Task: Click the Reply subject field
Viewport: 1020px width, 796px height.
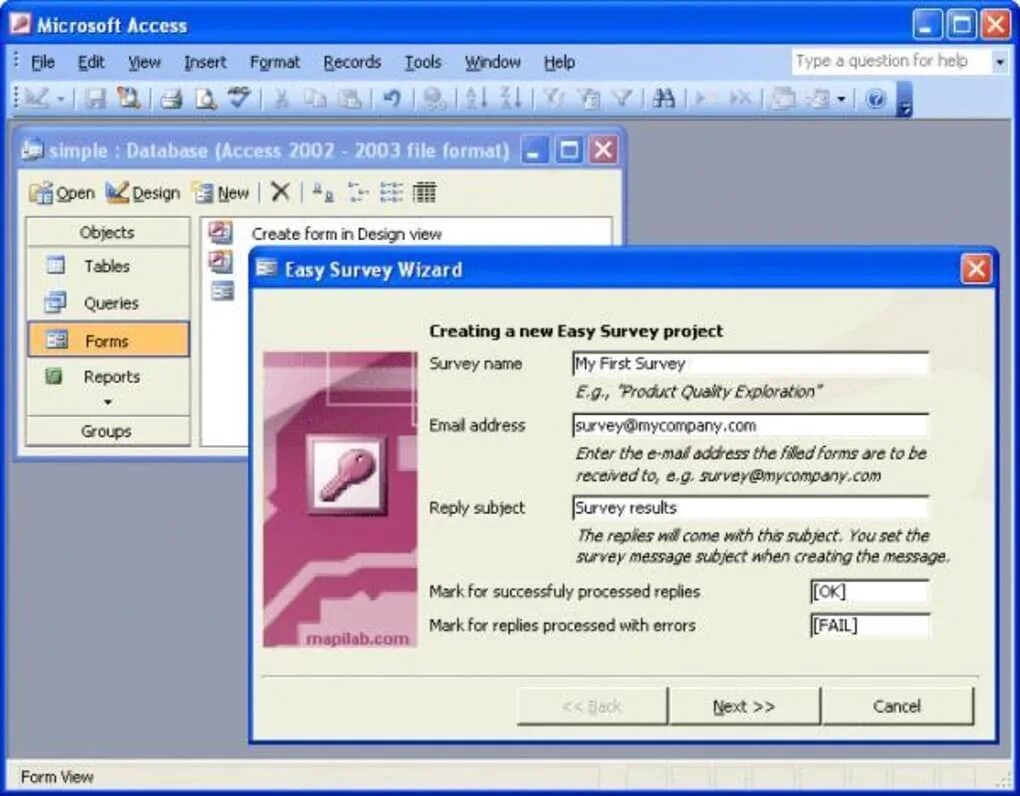Action: 751,508
